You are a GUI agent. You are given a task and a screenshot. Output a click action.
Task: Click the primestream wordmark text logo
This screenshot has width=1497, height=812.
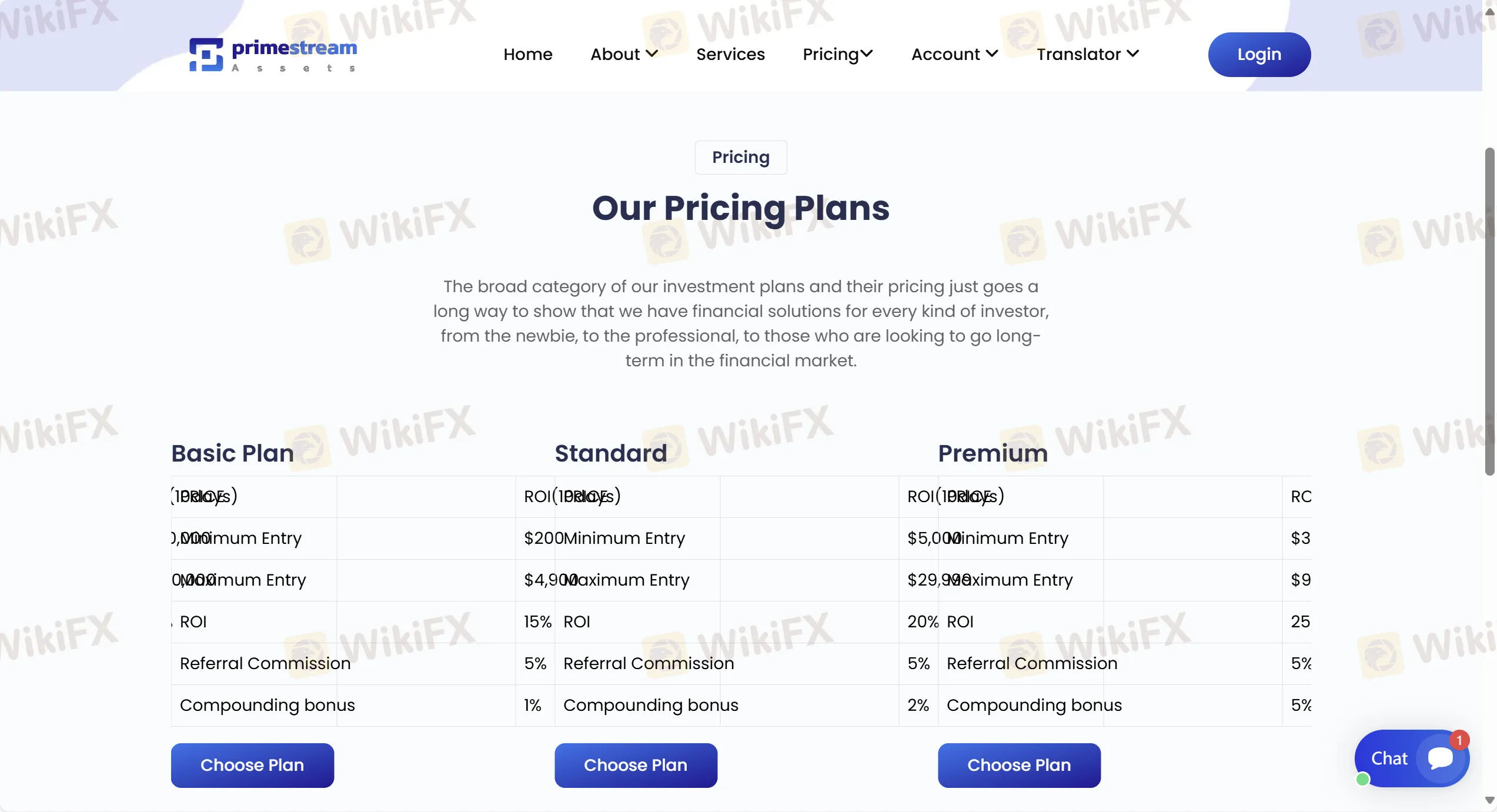294,49
